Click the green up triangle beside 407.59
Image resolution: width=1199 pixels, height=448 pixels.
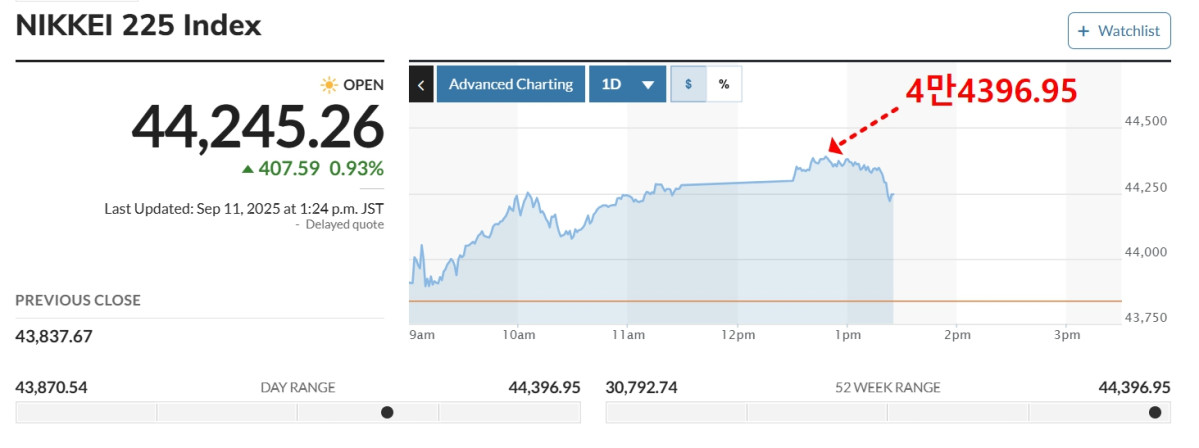pos(248,169)
